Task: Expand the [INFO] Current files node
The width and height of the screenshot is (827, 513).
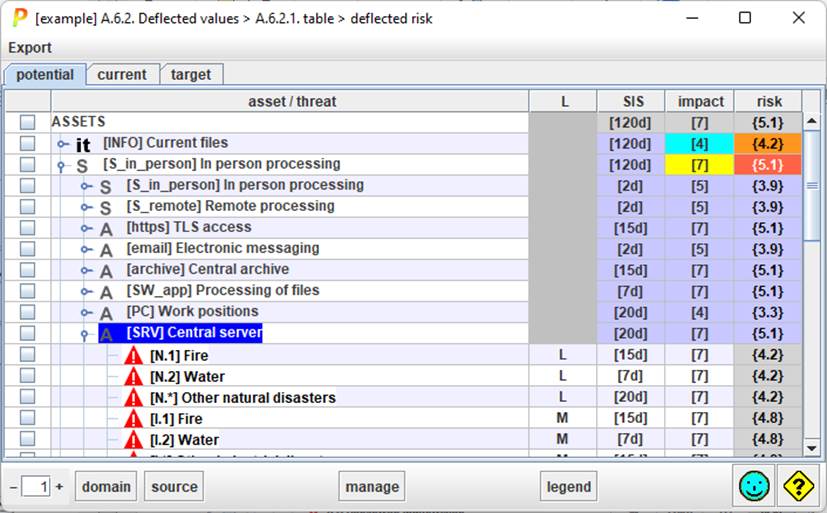Action: pyautogui.click(x=63, y=144)
